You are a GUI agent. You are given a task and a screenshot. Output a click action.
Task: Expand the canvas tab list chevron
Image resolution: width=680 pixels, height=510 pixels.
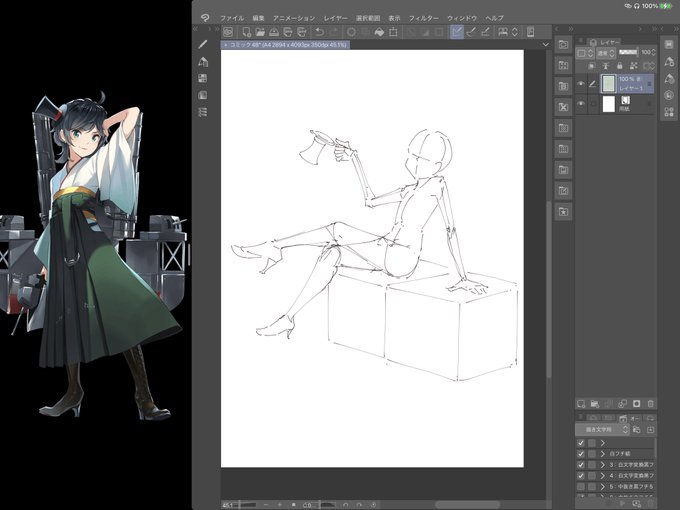click(x=545, y=44)
